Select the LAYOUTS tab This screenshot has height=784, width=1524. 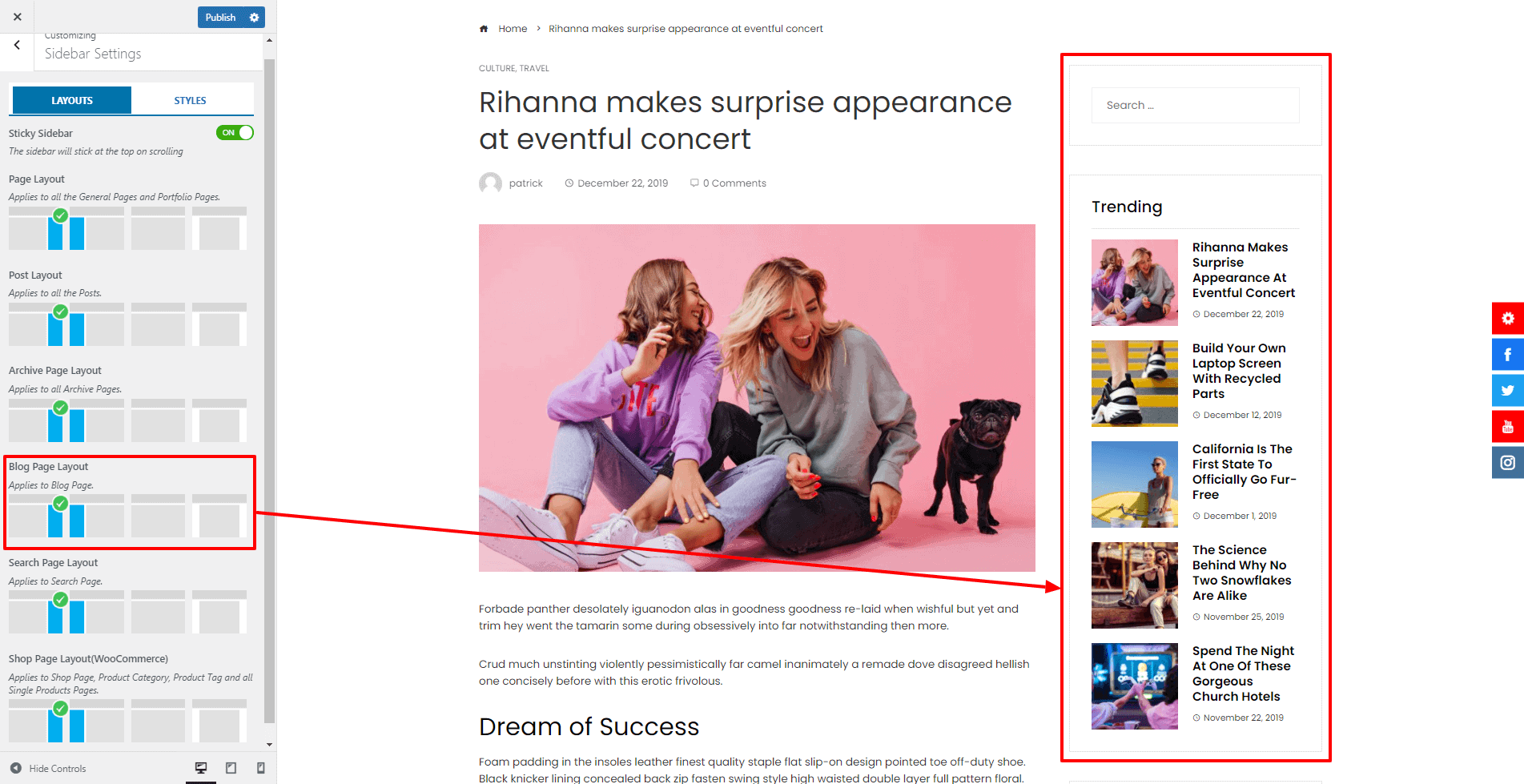pyautogui.click(x=72, y=101)
